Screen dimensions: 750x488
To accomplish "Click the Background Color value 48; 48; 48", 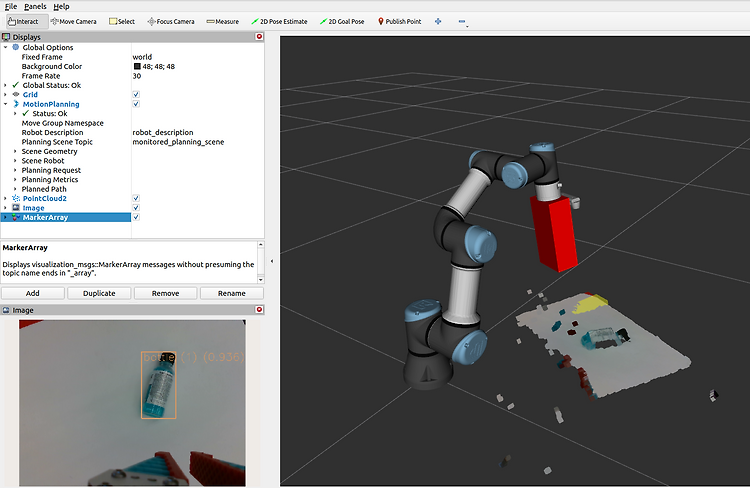I will coord(158,67).
